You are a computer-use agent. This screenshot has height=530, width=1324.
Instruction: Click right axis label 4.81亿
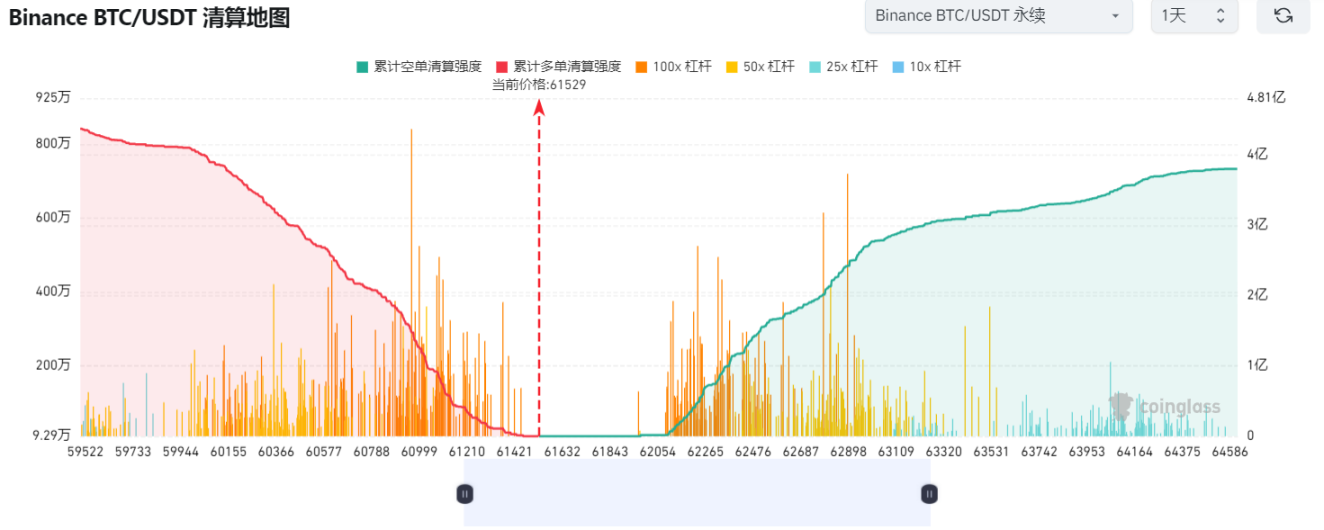[1265, 98]
